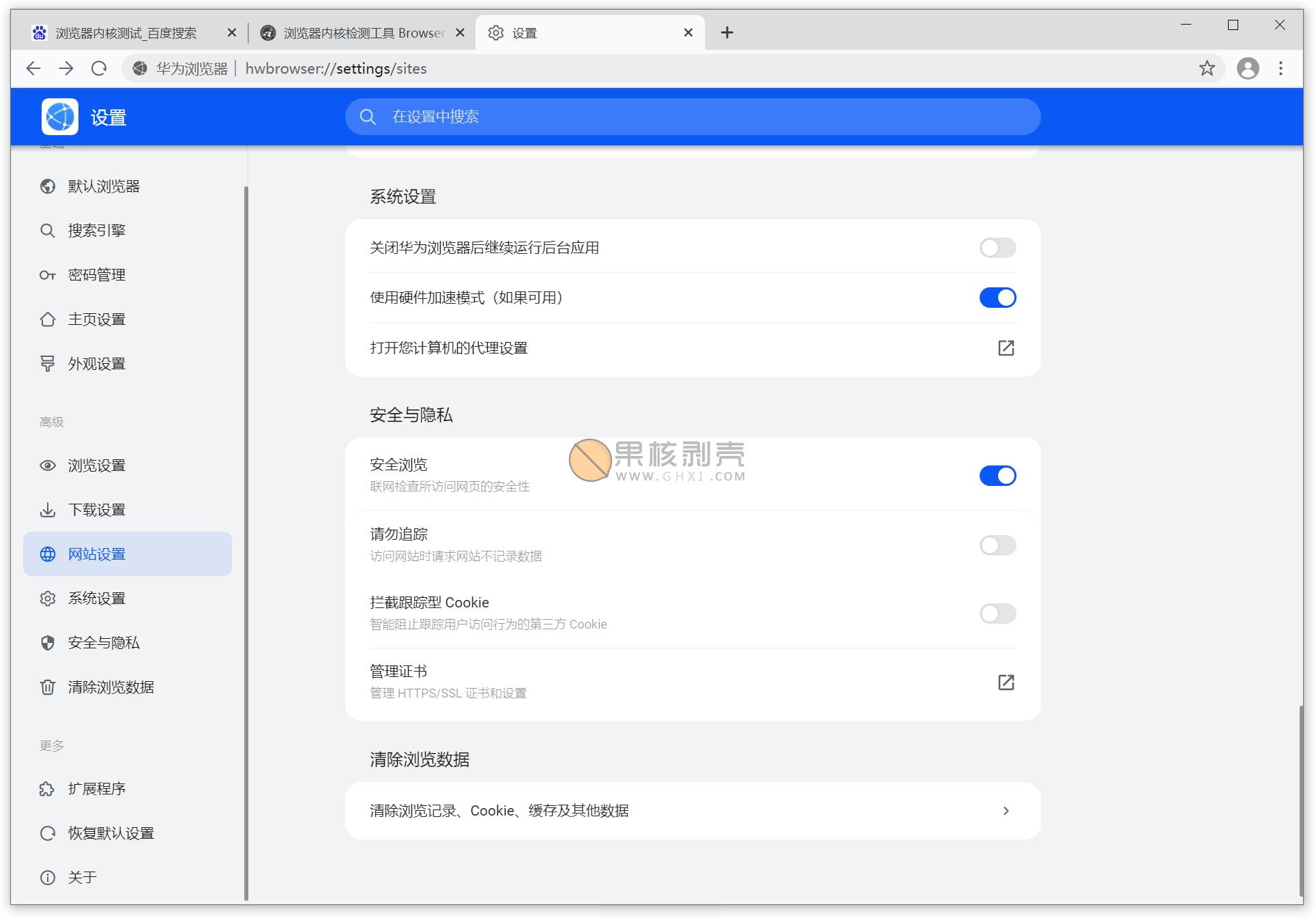Turn off the Safe Browsing switch
The width and height of the screenshot is (1316, 920).
click(997, 476)
